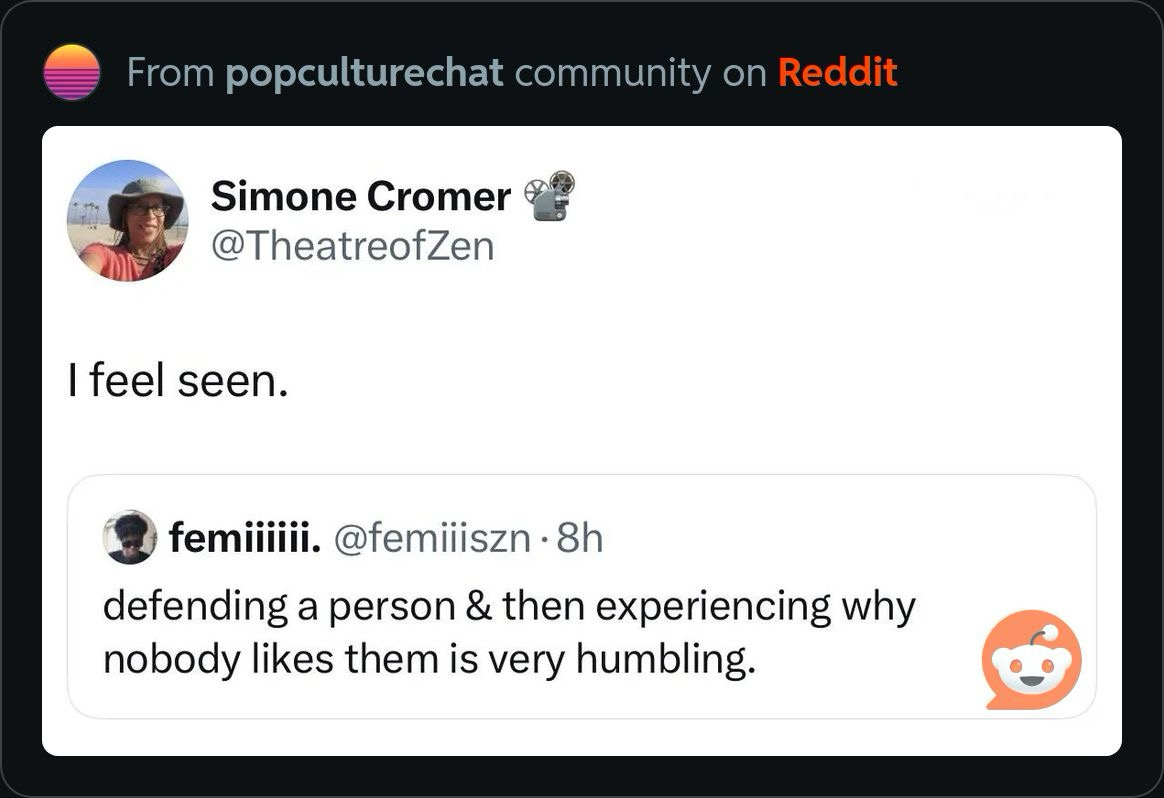1164x798 pixels.
Task: Click the "nobody likes them" line
Action: (x=272, y=658)
